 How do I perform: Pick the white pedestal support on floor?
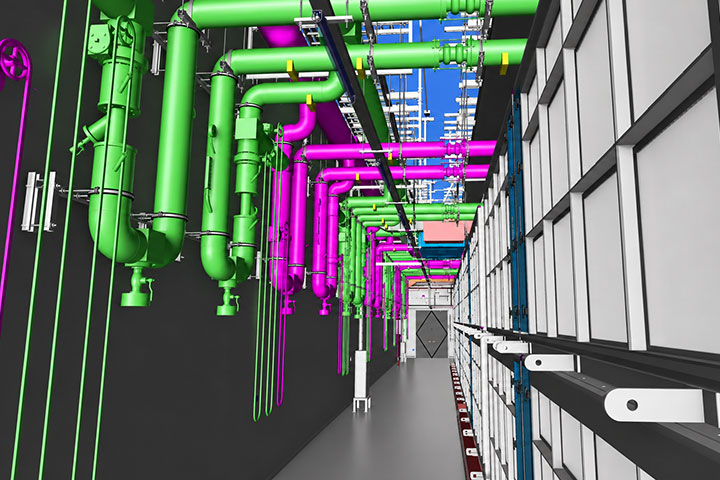click(x=361, y=379)
